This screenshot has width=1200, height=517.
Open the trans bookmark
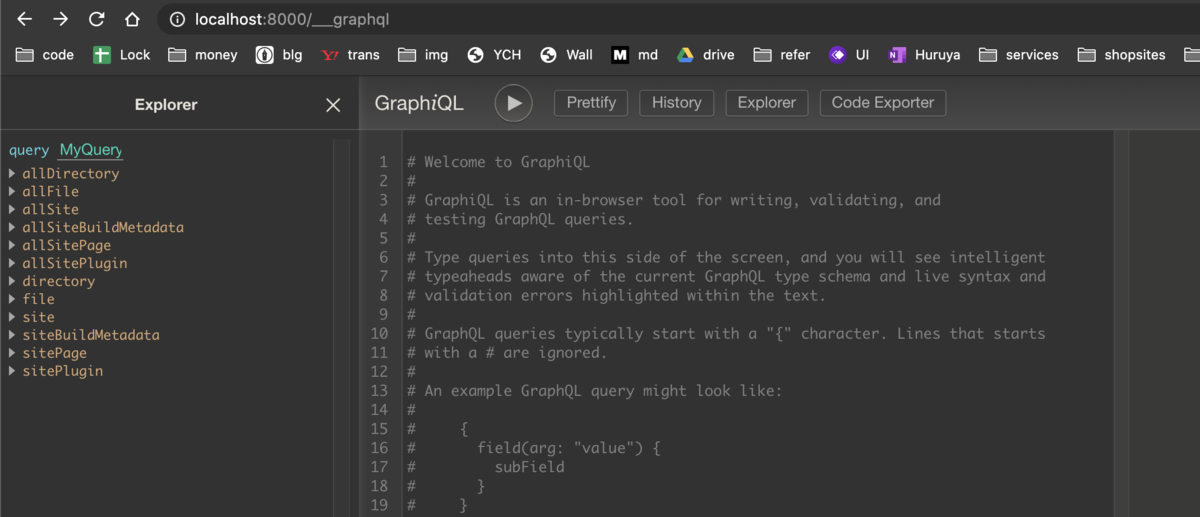pos(350,55)
